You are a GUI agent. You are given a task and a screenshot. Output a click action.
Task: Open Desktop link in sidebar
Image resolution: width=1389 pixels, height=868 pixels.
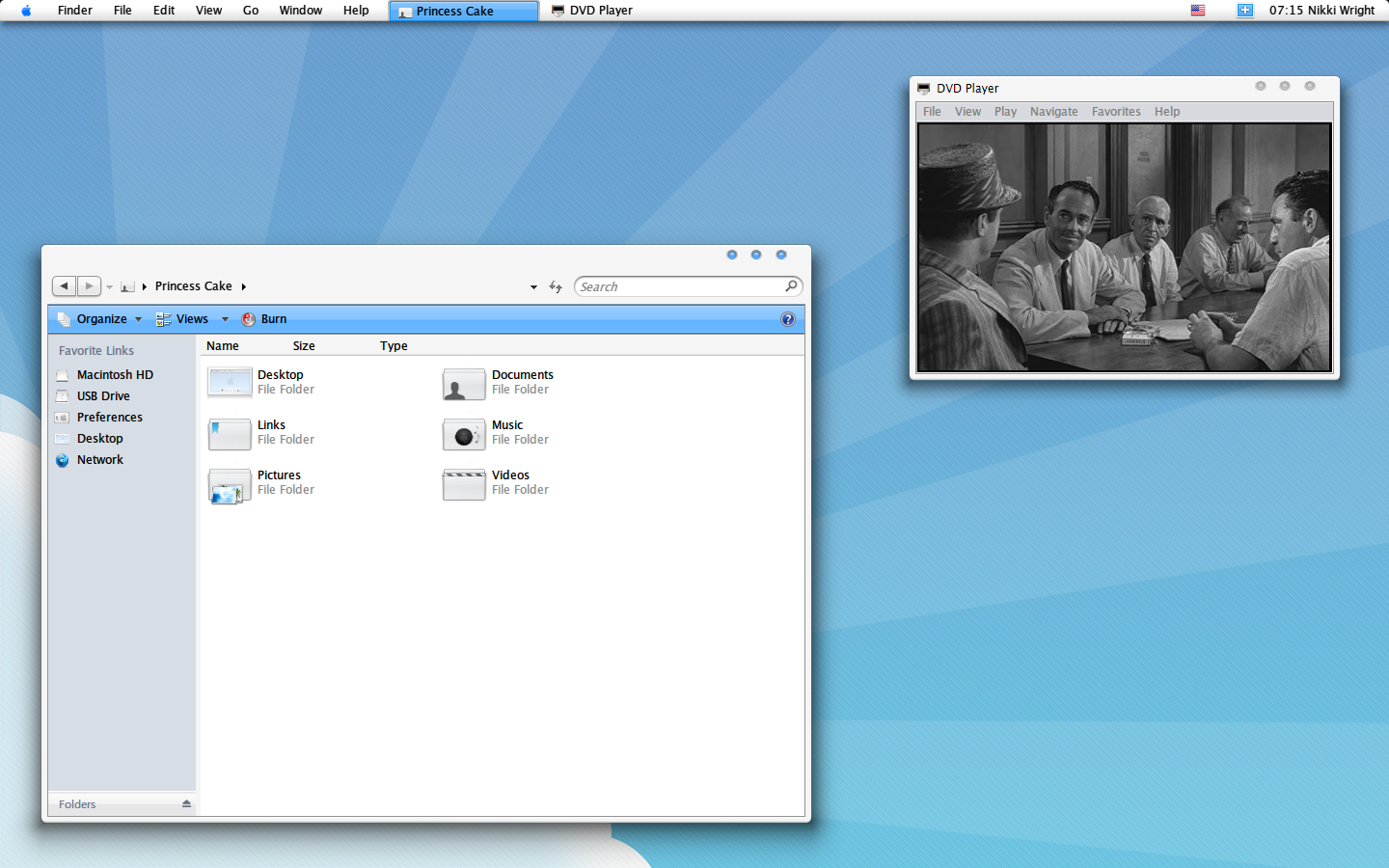click(x=100, y=439)
